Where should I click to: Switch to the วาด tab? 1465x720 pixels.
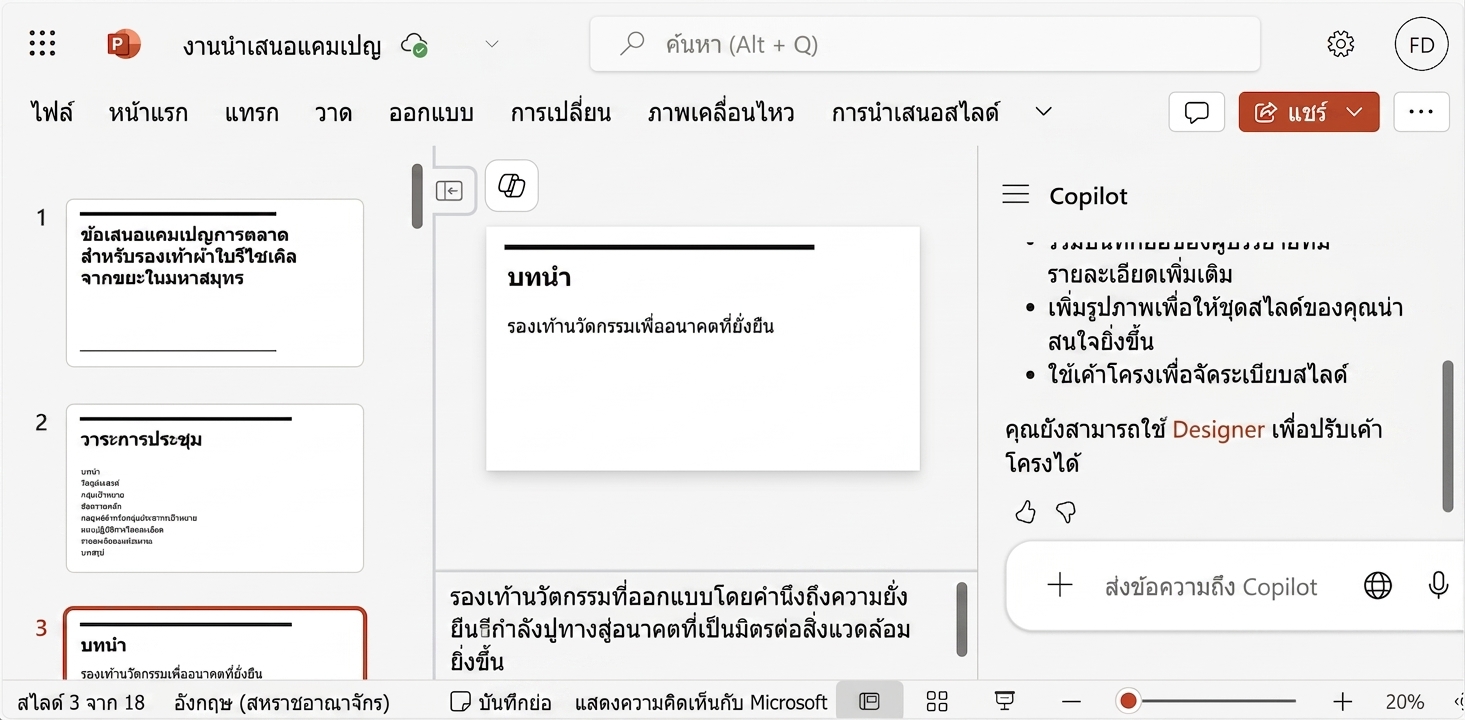[x=334, y=112]
